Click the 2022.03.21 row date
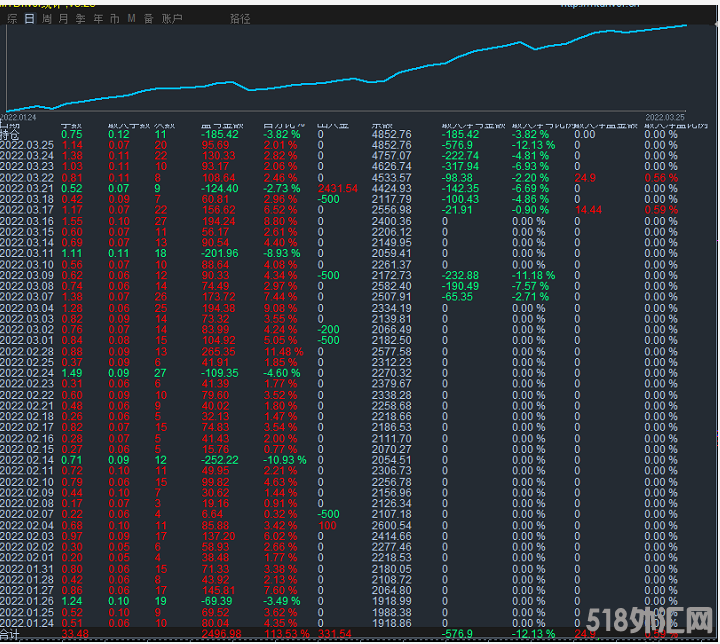Viewport: 720px width, 644px height. point(26,188)
